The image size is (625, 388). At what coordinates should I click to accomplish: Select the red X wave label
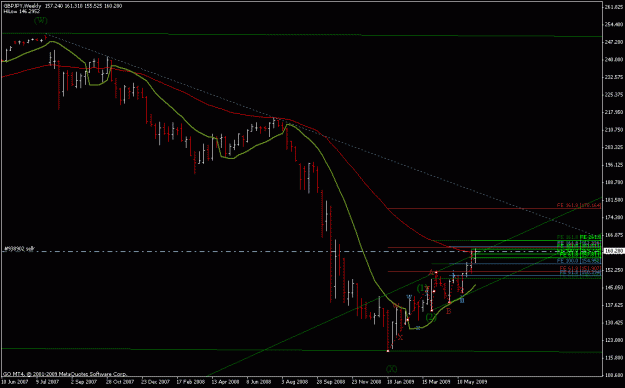(400, 337)
